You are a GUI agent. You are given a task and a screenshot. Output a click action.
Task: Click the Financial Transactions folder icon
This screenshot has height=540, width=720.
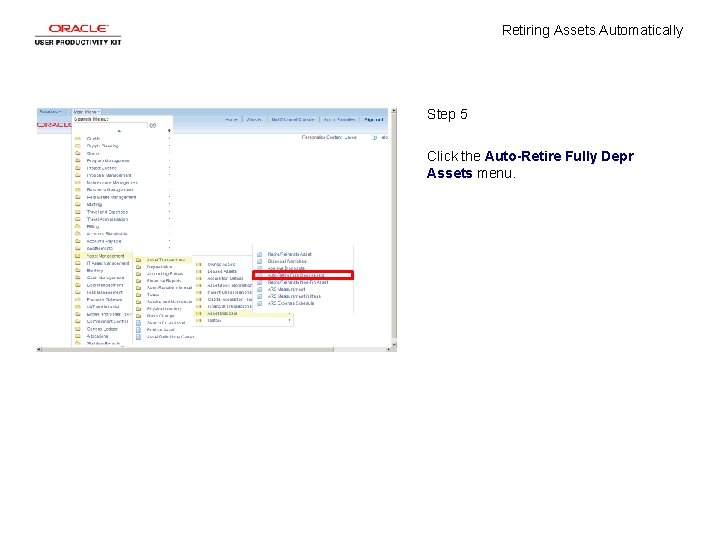(x=199, y=306)
